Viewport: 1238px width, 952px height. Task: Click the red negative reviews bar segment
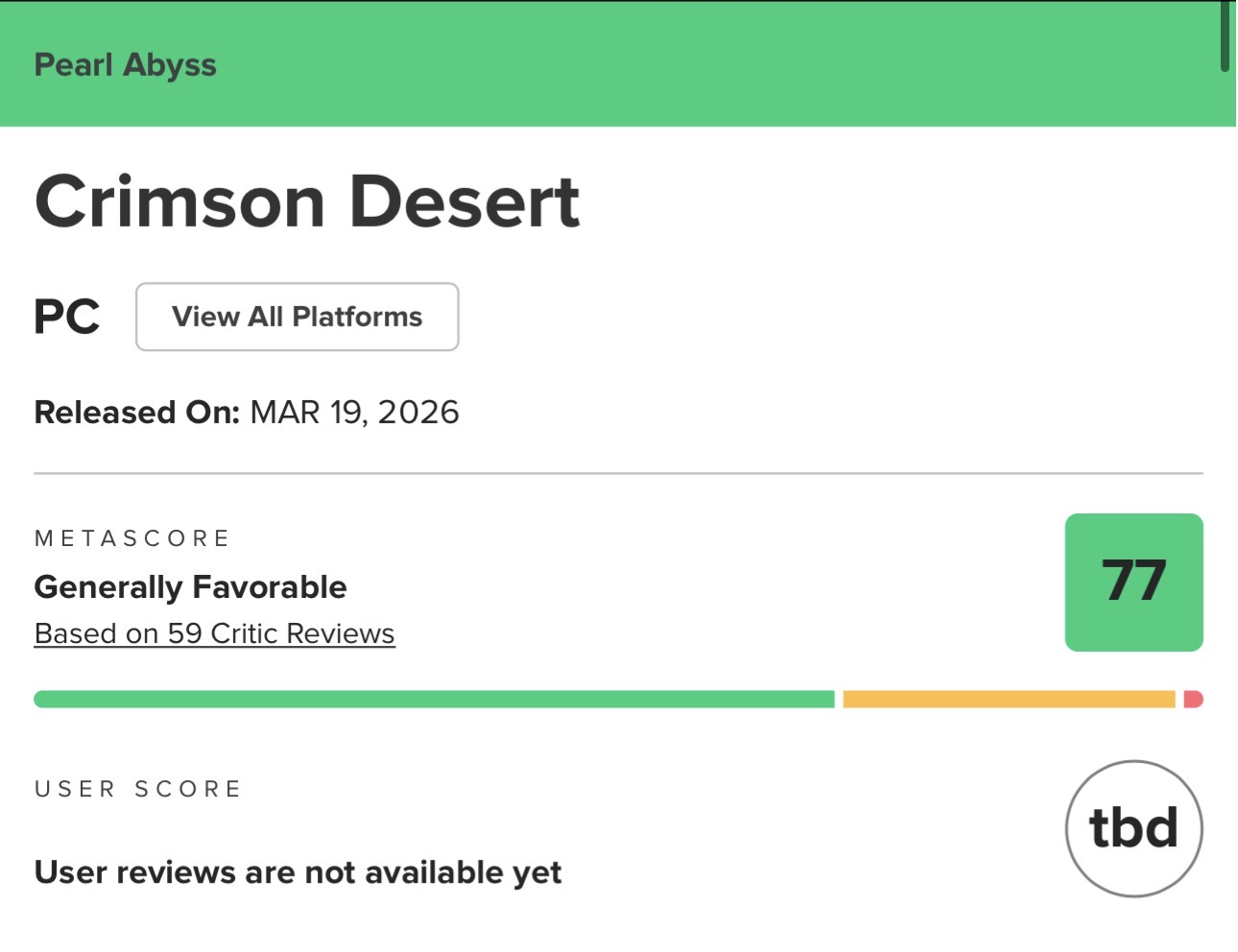1193,700
